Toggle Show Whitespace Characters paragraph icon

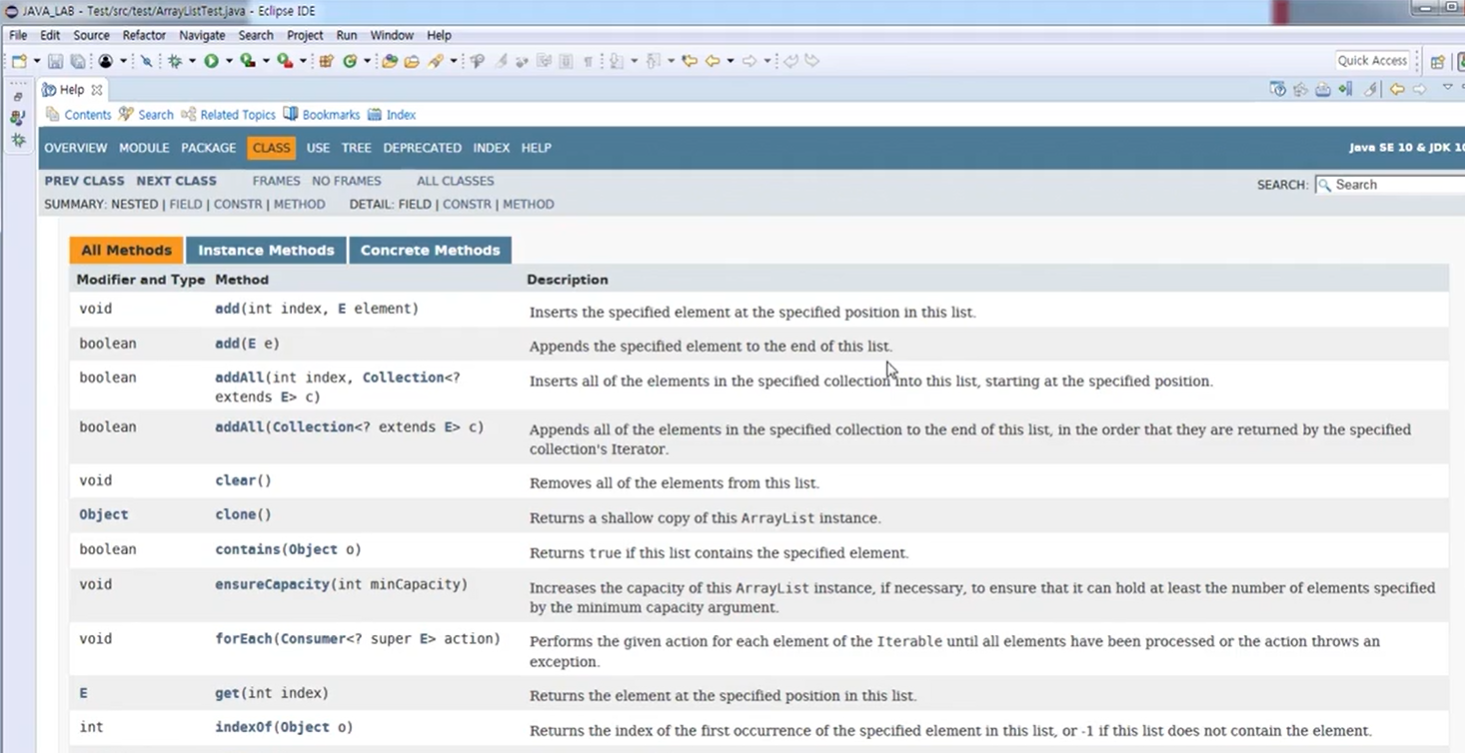tap(588, 61)
